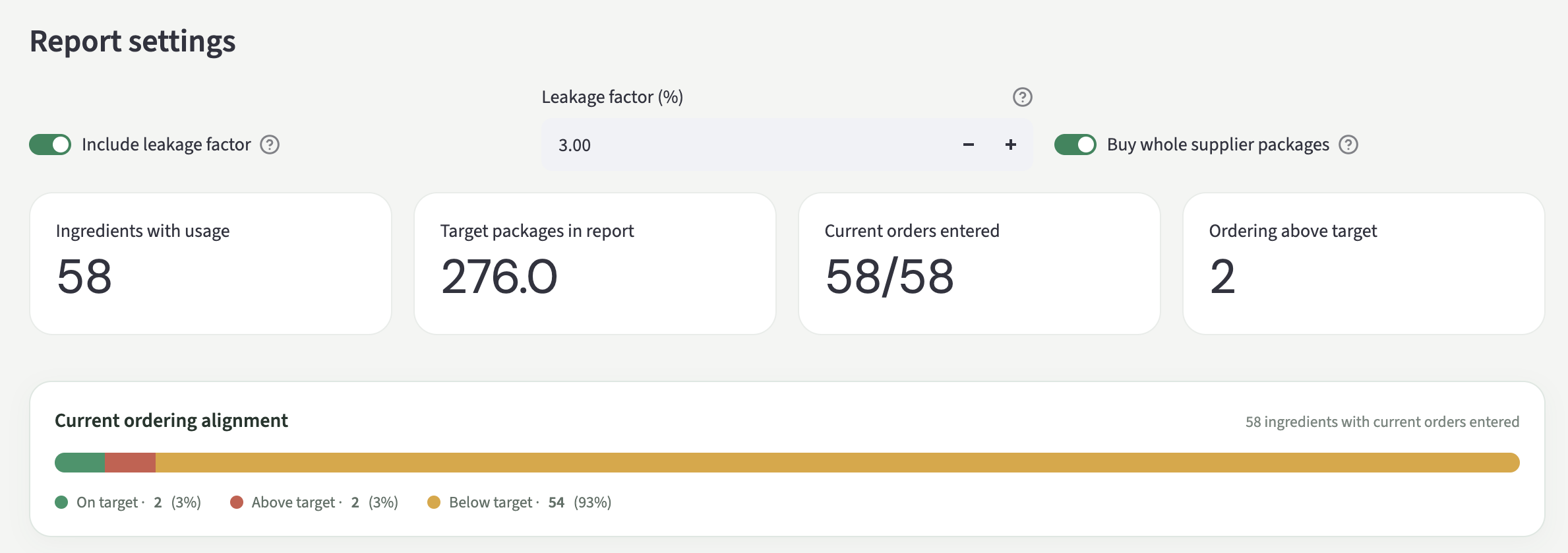
Task: Click green On target bar segment
Action: 80,463
